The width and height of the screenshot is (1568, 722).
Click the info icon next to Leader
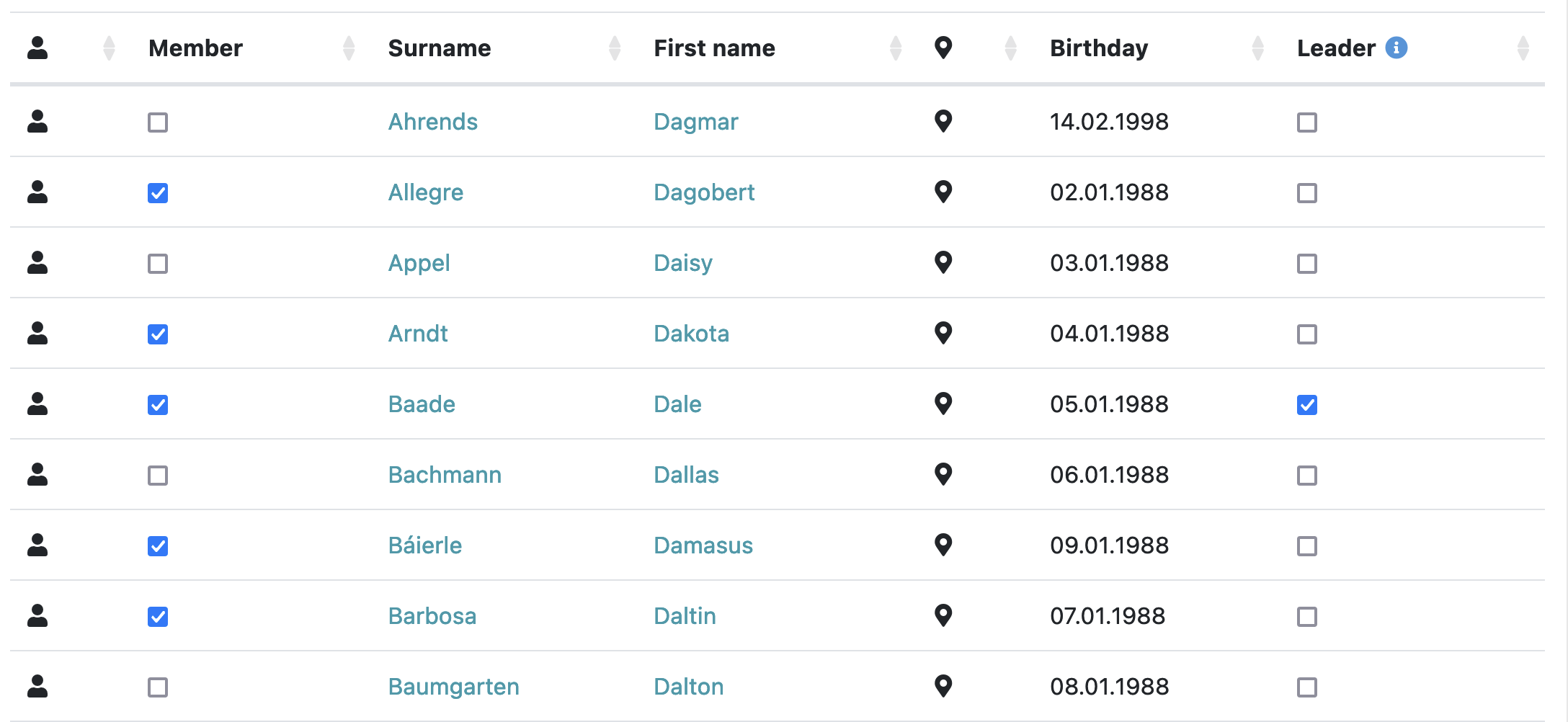[1396, 48]
